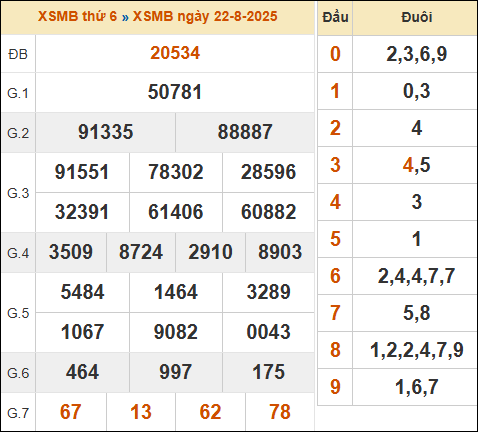Select G.4 number 2910
The width and height of the screenshot is (478, 432).
coord(210,252)
